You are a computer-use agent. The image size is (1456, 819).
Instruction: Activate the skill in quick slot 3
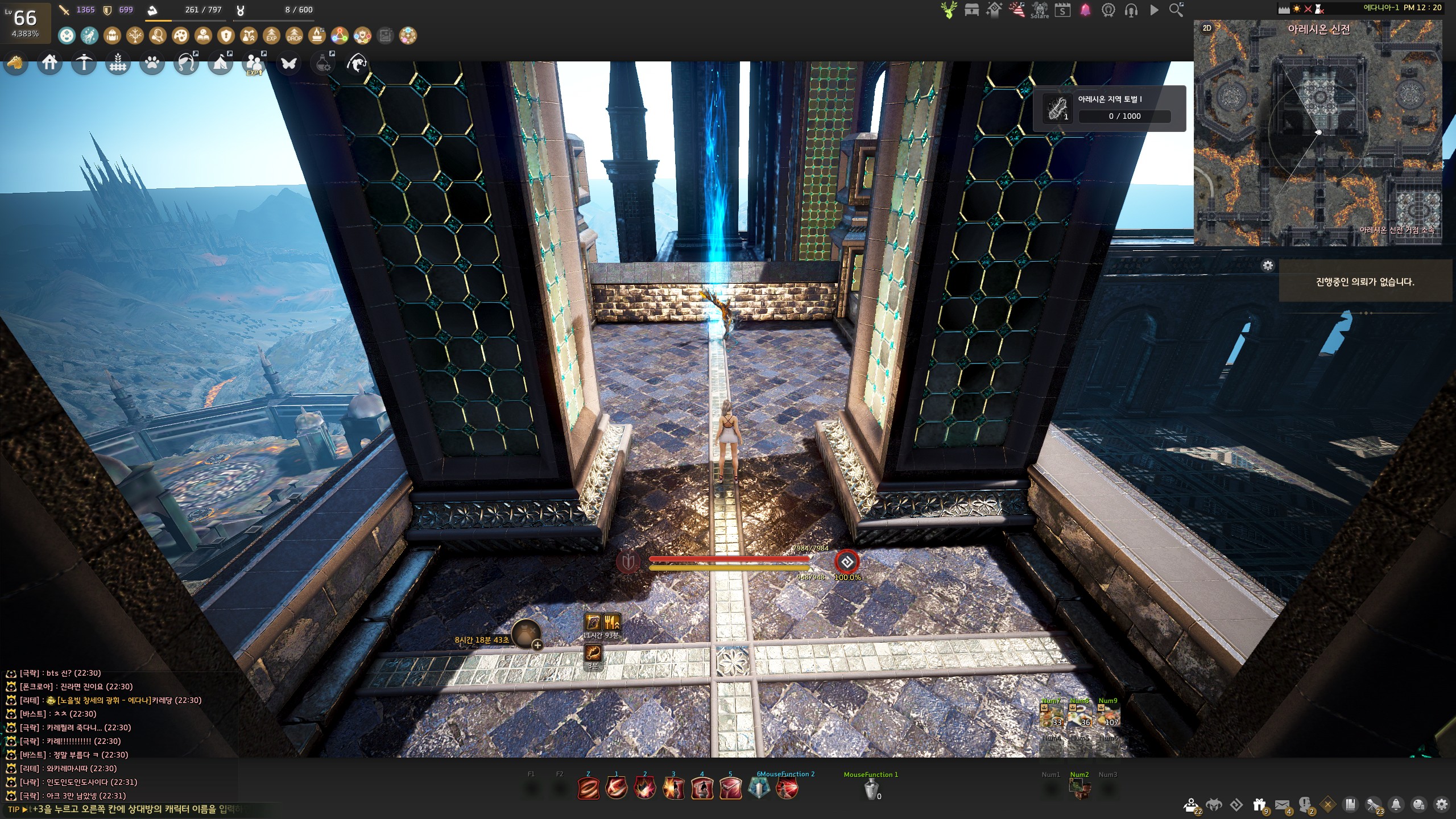[x=673, y=788]
